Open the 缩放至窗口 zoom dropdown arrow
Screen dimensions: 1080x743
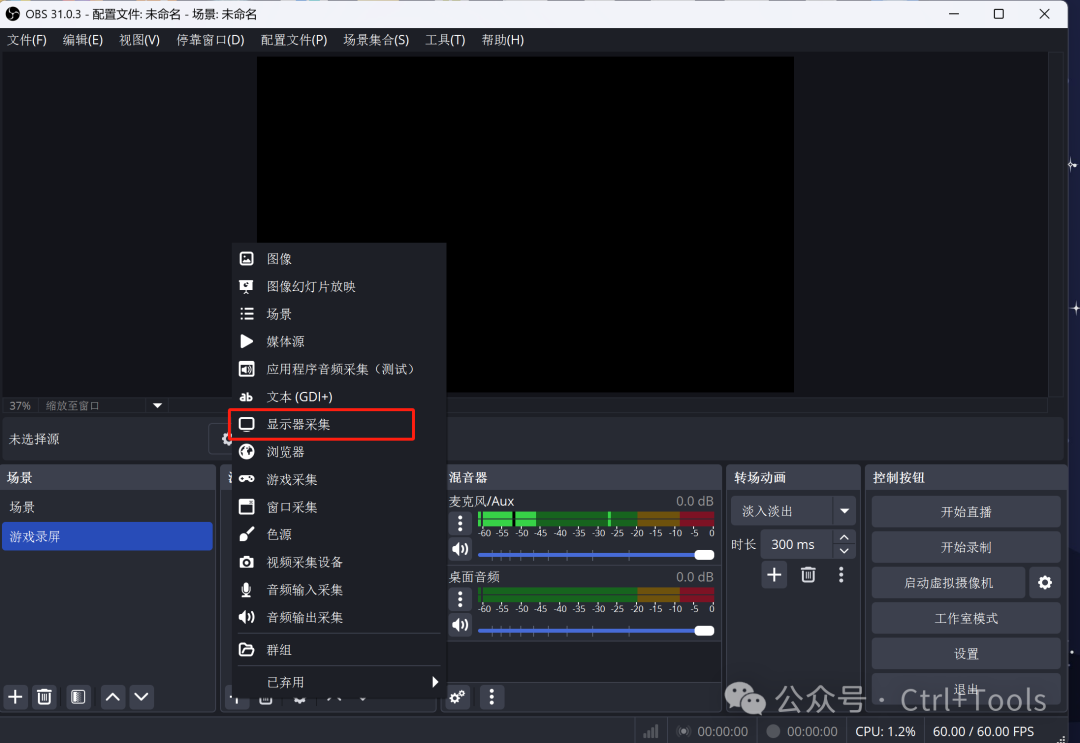pyautogui.click(x=157, y=406)
